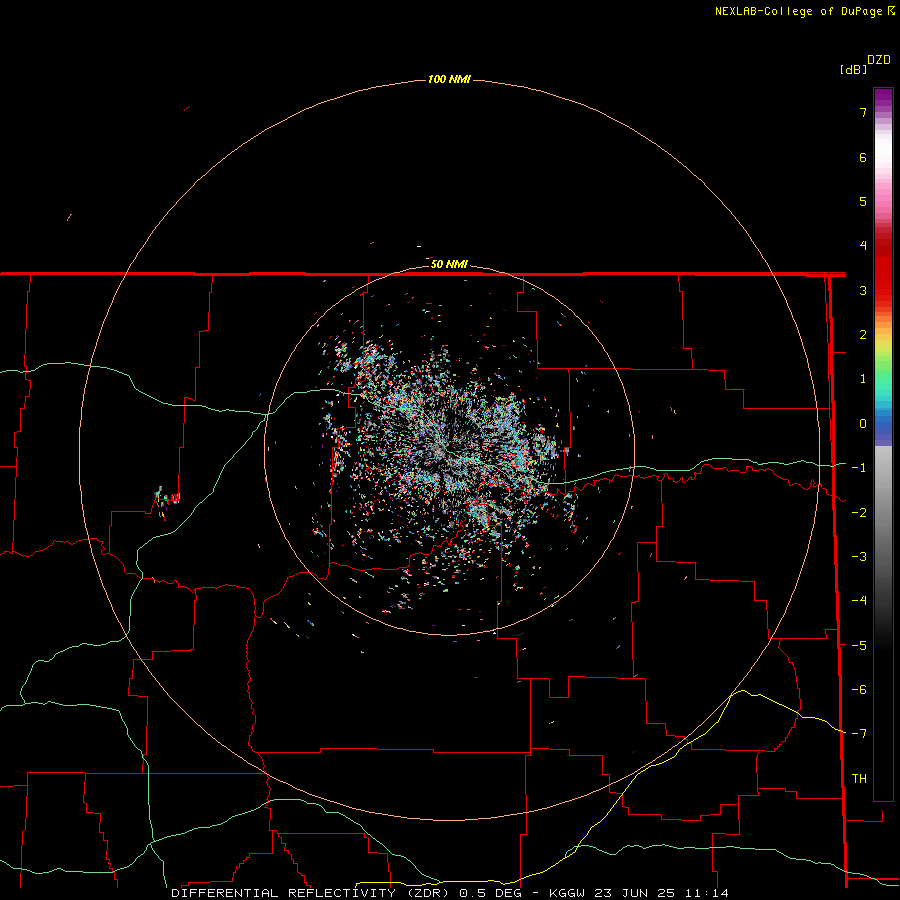Click the 1 value on color scale
Screen dimensions: 900x900
tap(863, 379)
